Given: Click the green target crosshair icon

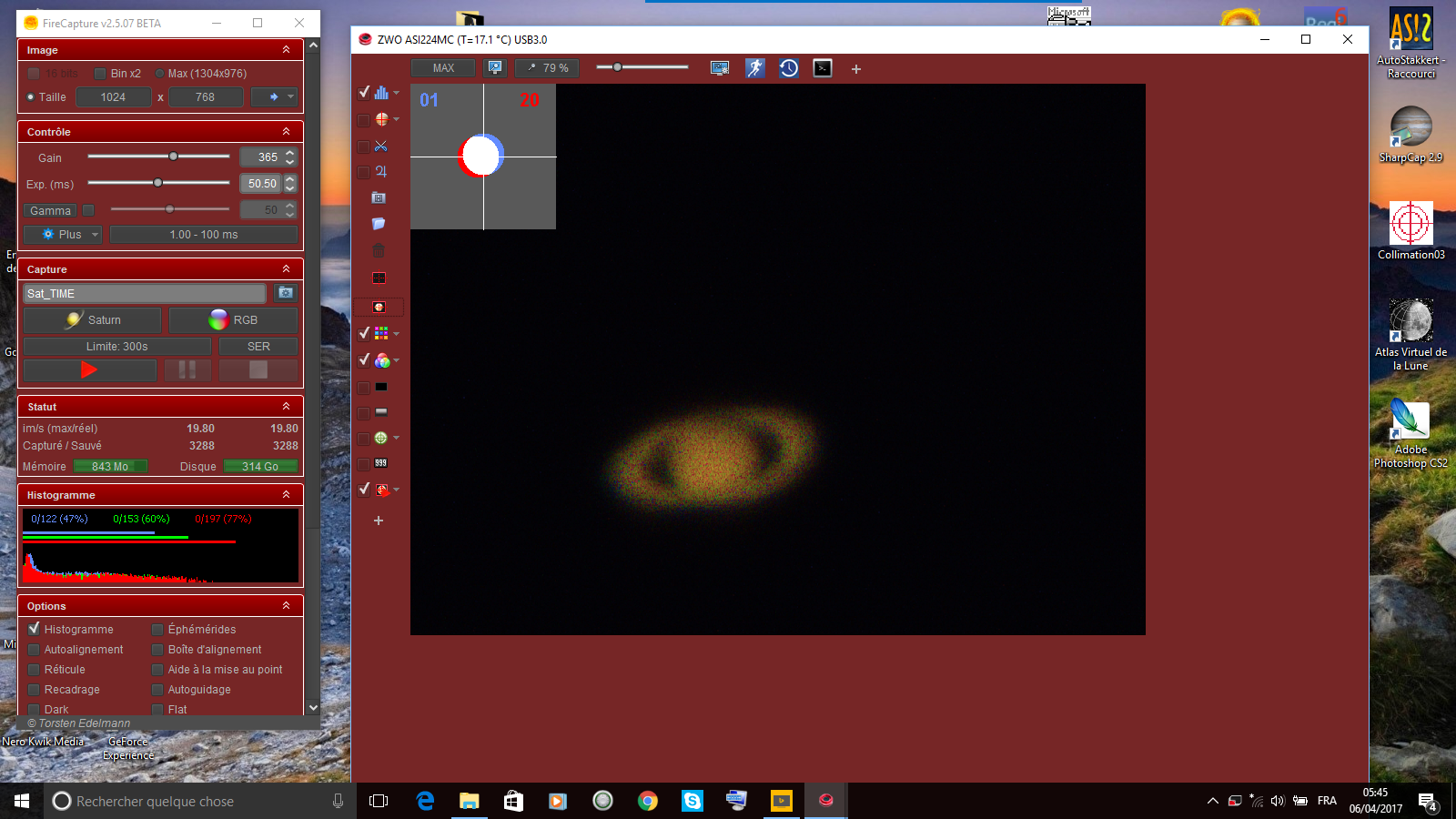Looking at the screenshot, I should pyautogui.click(x=381, y=438).
